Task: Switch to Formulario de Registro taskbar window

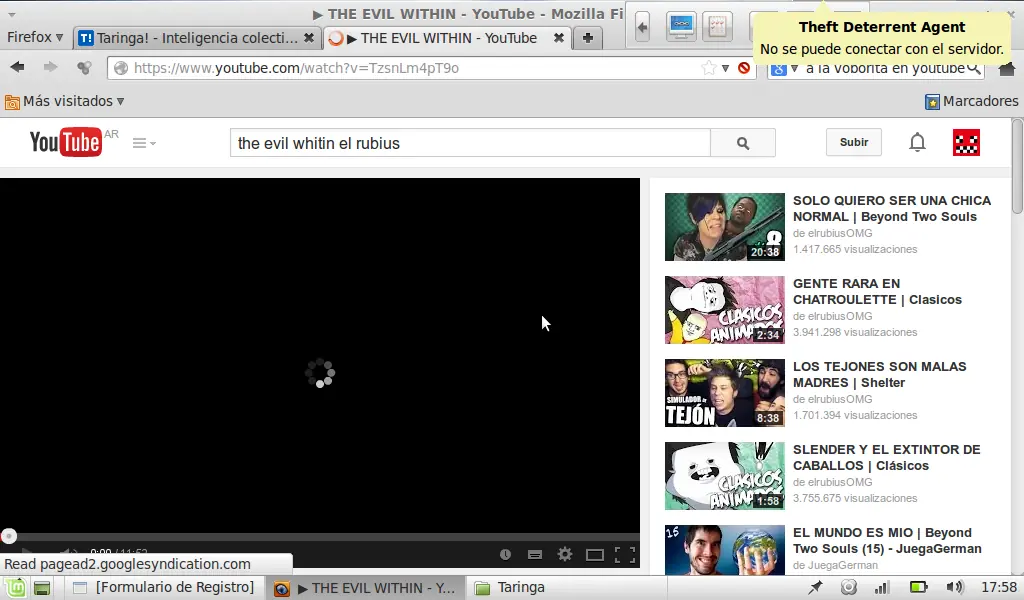Action: click(163, 588)
